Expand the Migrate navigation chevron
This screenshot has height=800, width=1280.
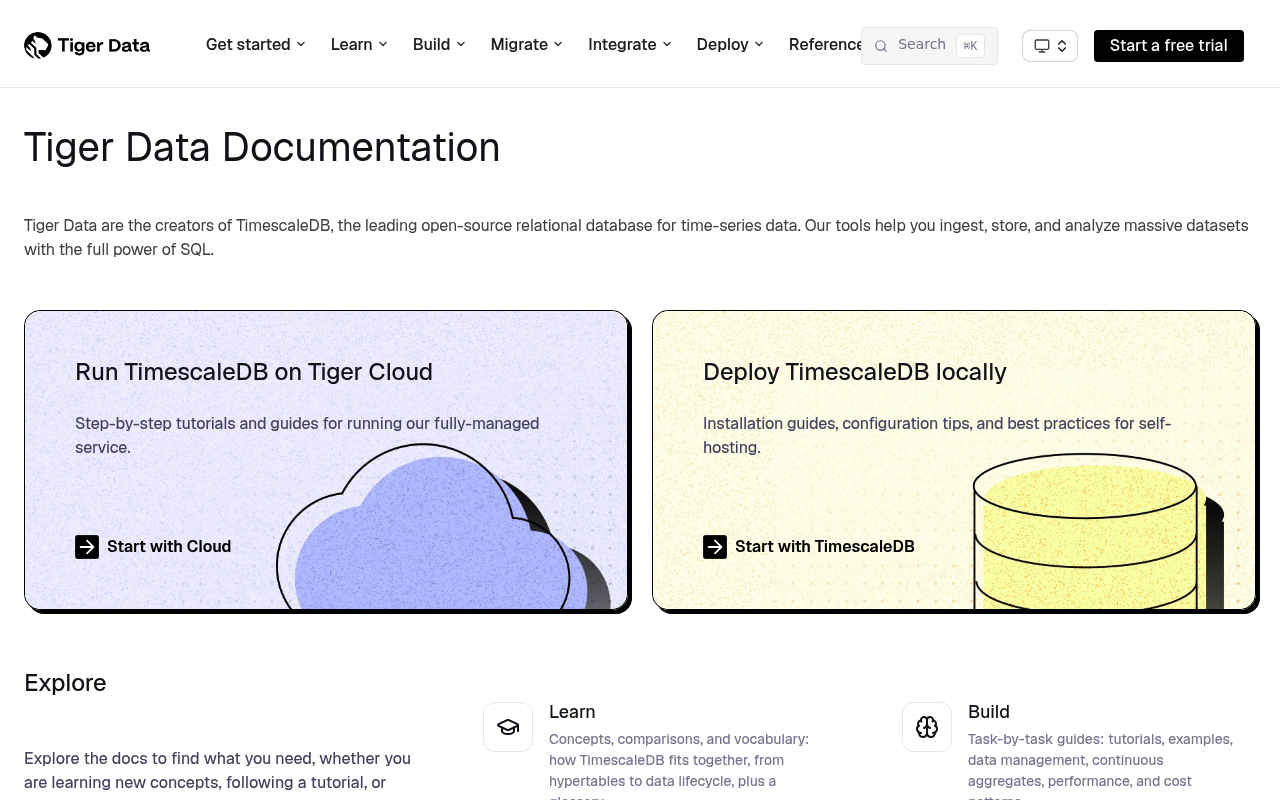[x=558, y=45]
